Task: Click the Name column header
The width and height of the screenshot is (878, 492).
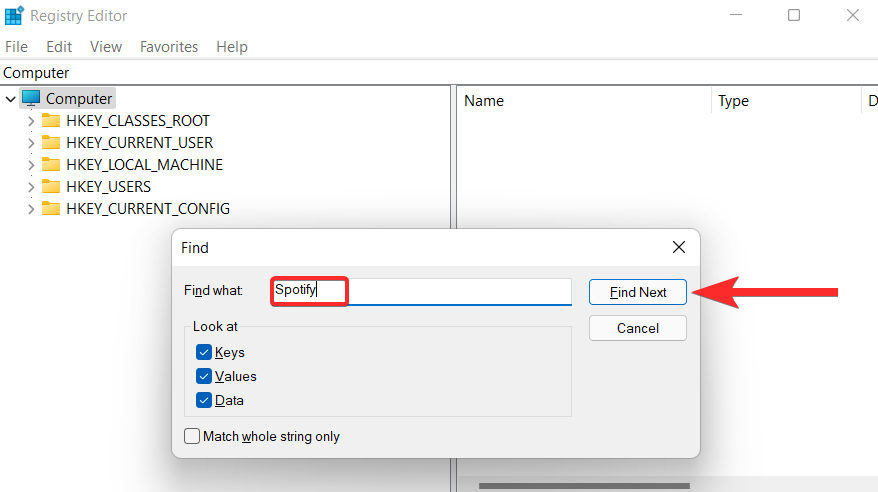Action: tap(584, 101)
